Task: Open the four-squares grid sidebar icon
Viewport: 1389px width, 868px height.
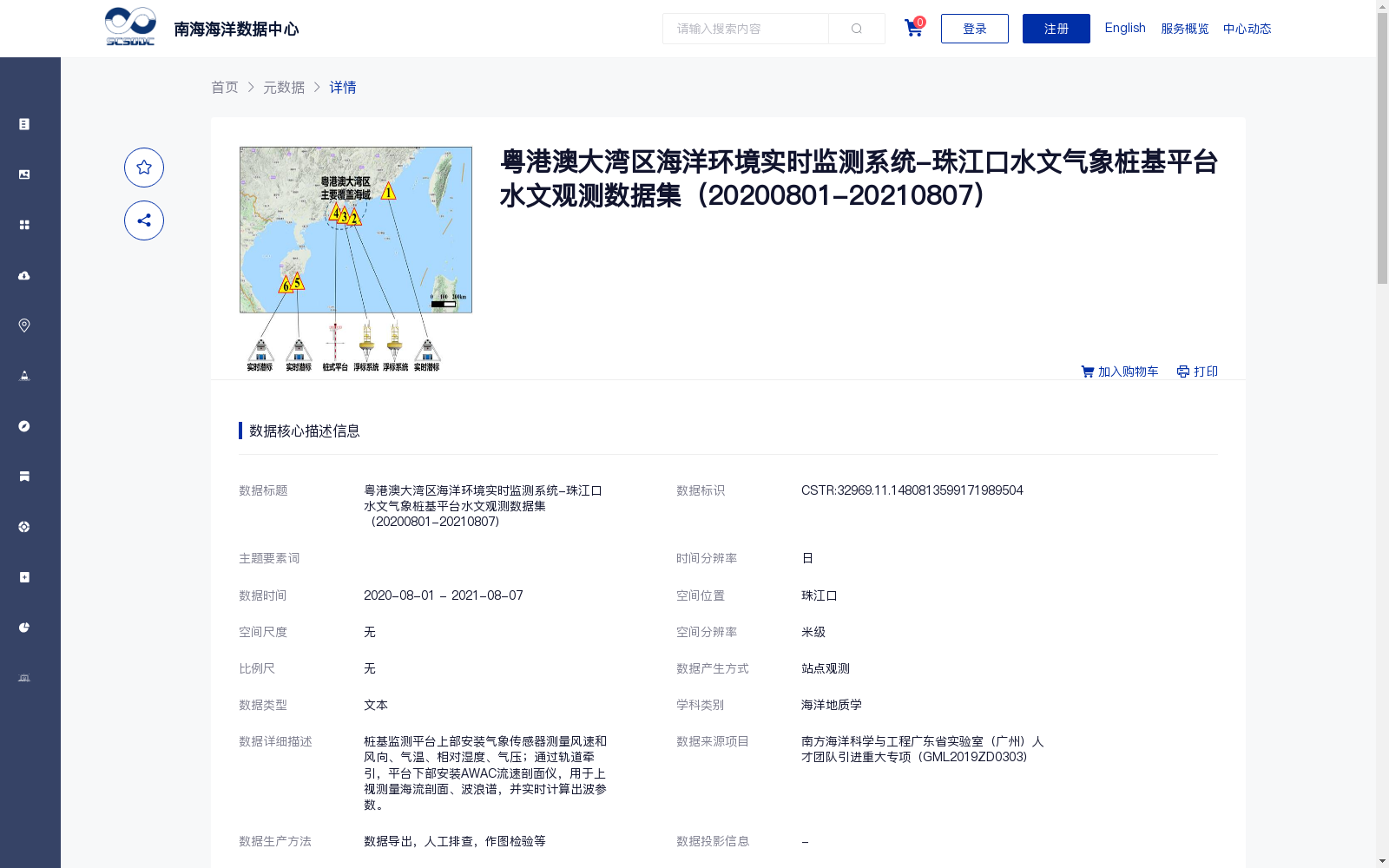Action: pyautogui.click(x=24, y=225)
